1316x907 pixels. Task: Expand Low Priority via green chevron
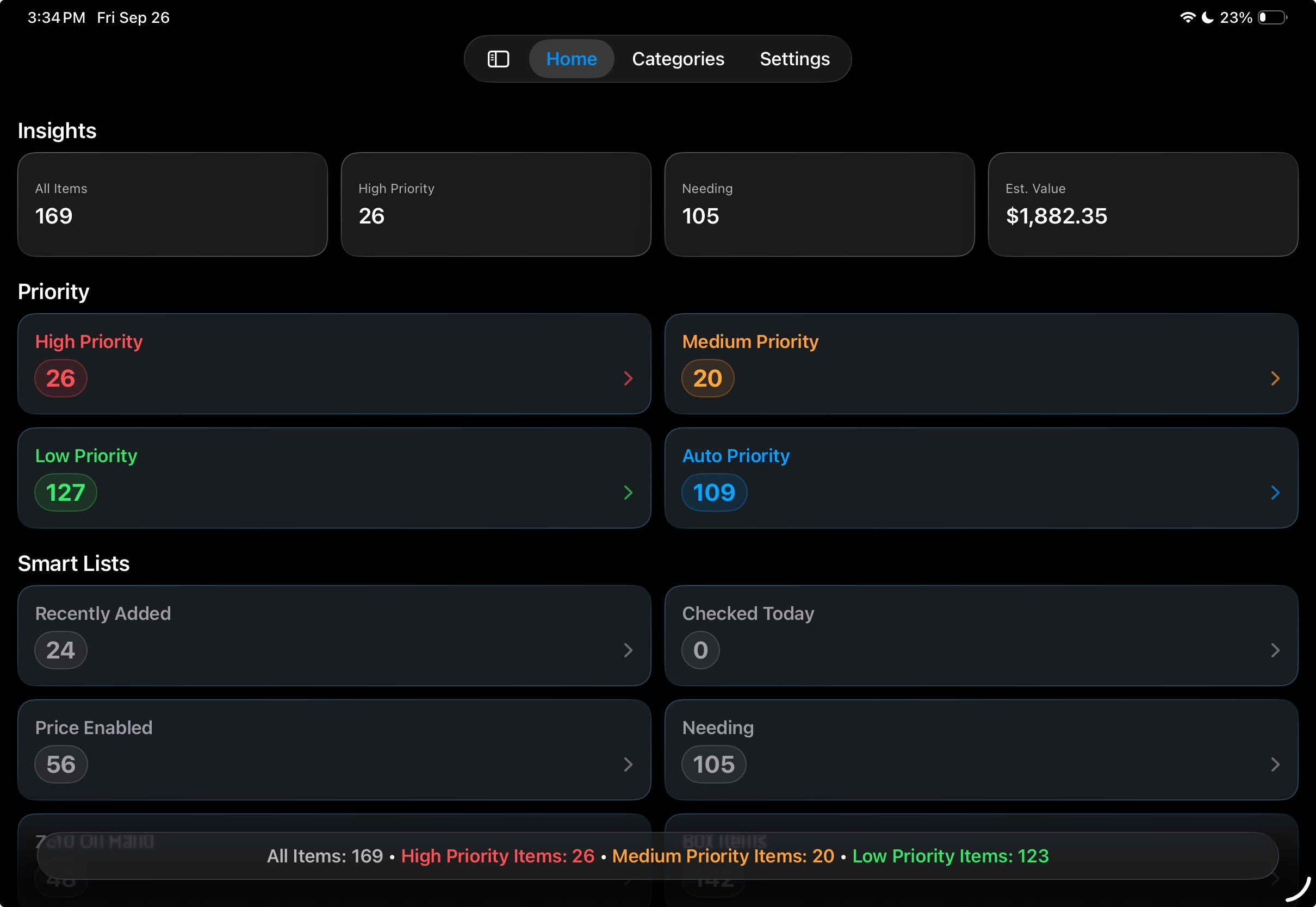click(628, 493)
